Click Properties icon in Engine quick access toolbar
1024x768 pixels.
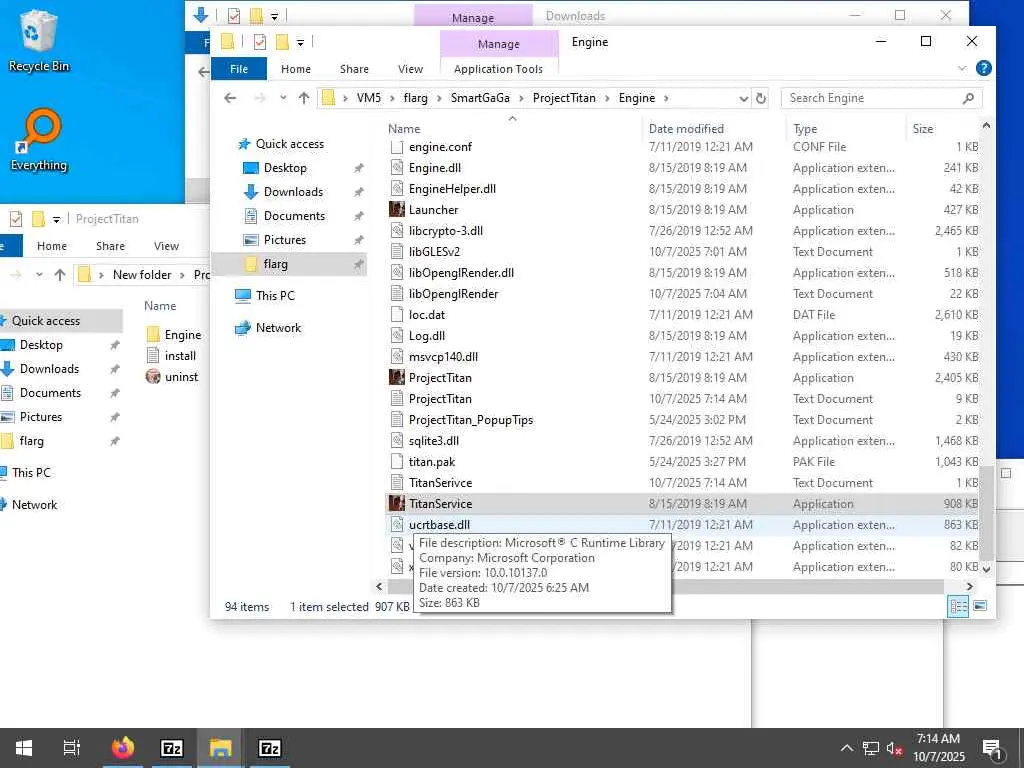[259, 42]
